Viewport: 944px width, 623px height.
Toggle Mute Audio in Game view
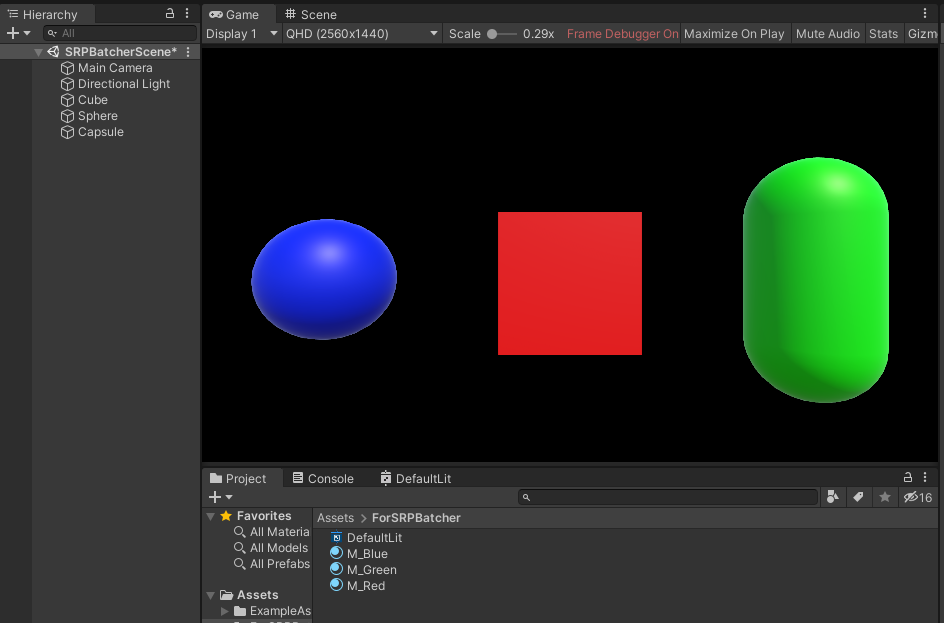point(827,34)
